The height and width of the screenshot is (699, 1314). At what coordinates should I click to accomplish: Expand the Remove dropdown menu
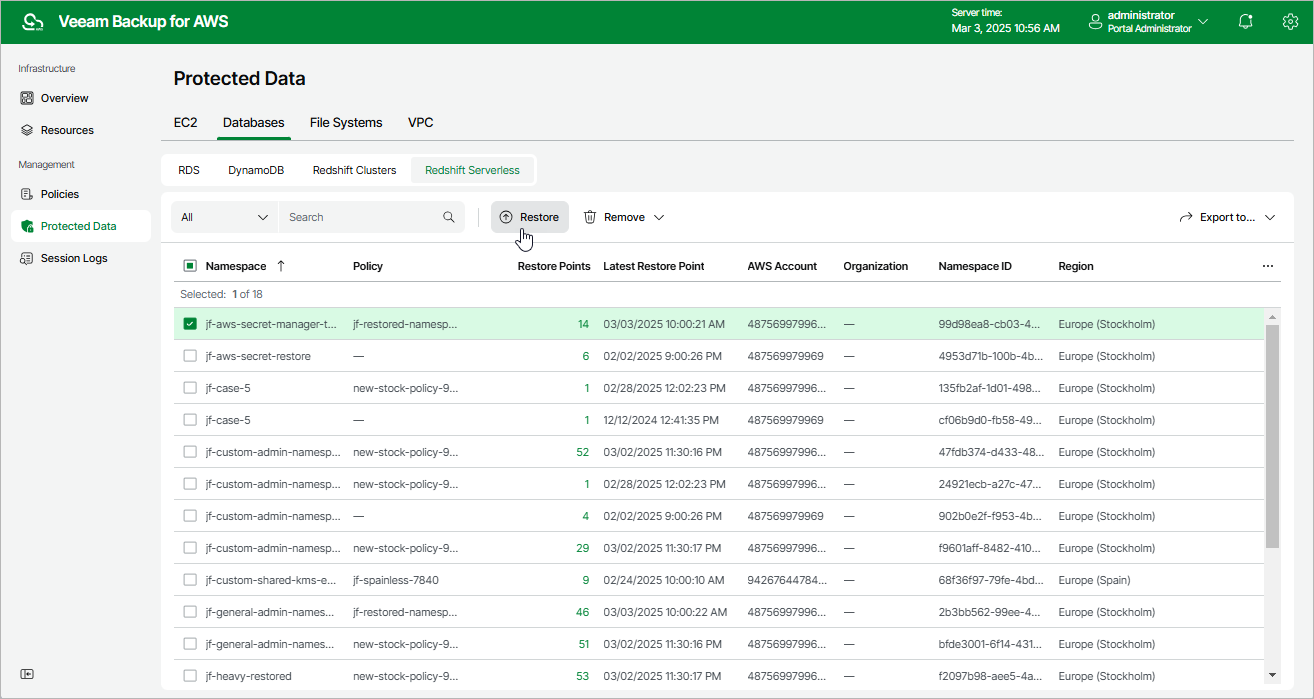pyautogui.click(x=624, y=217)
